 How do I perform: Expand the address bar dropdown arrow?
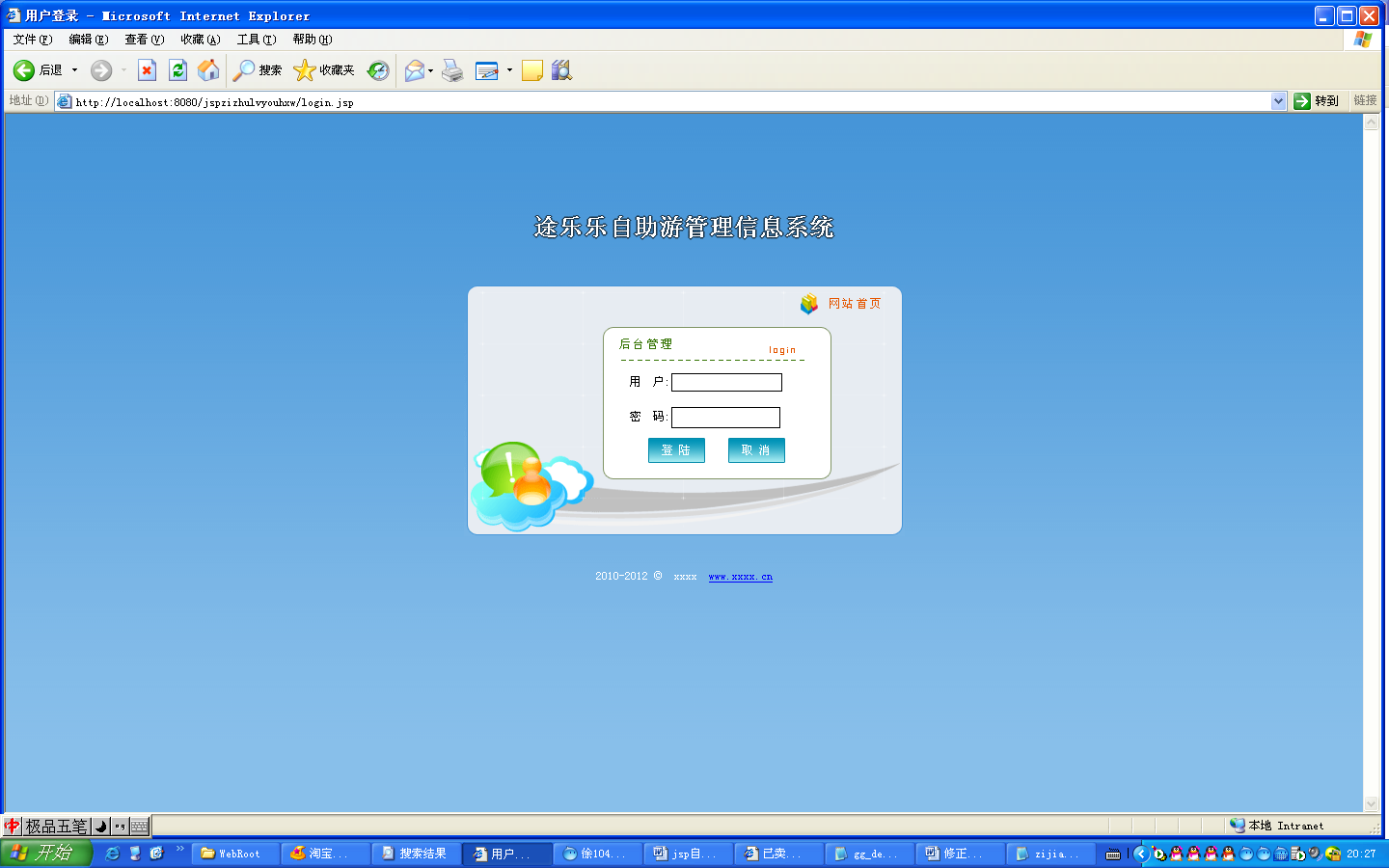point(1278,101)
